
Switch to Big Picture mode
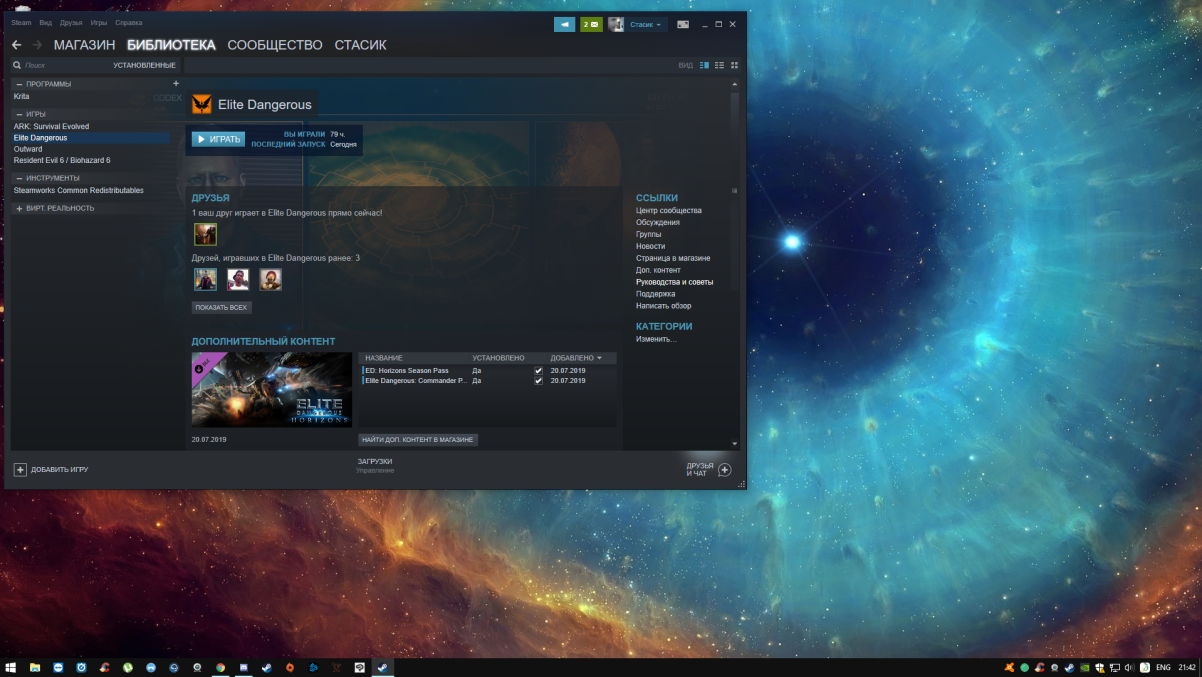(x=683, y=24)
